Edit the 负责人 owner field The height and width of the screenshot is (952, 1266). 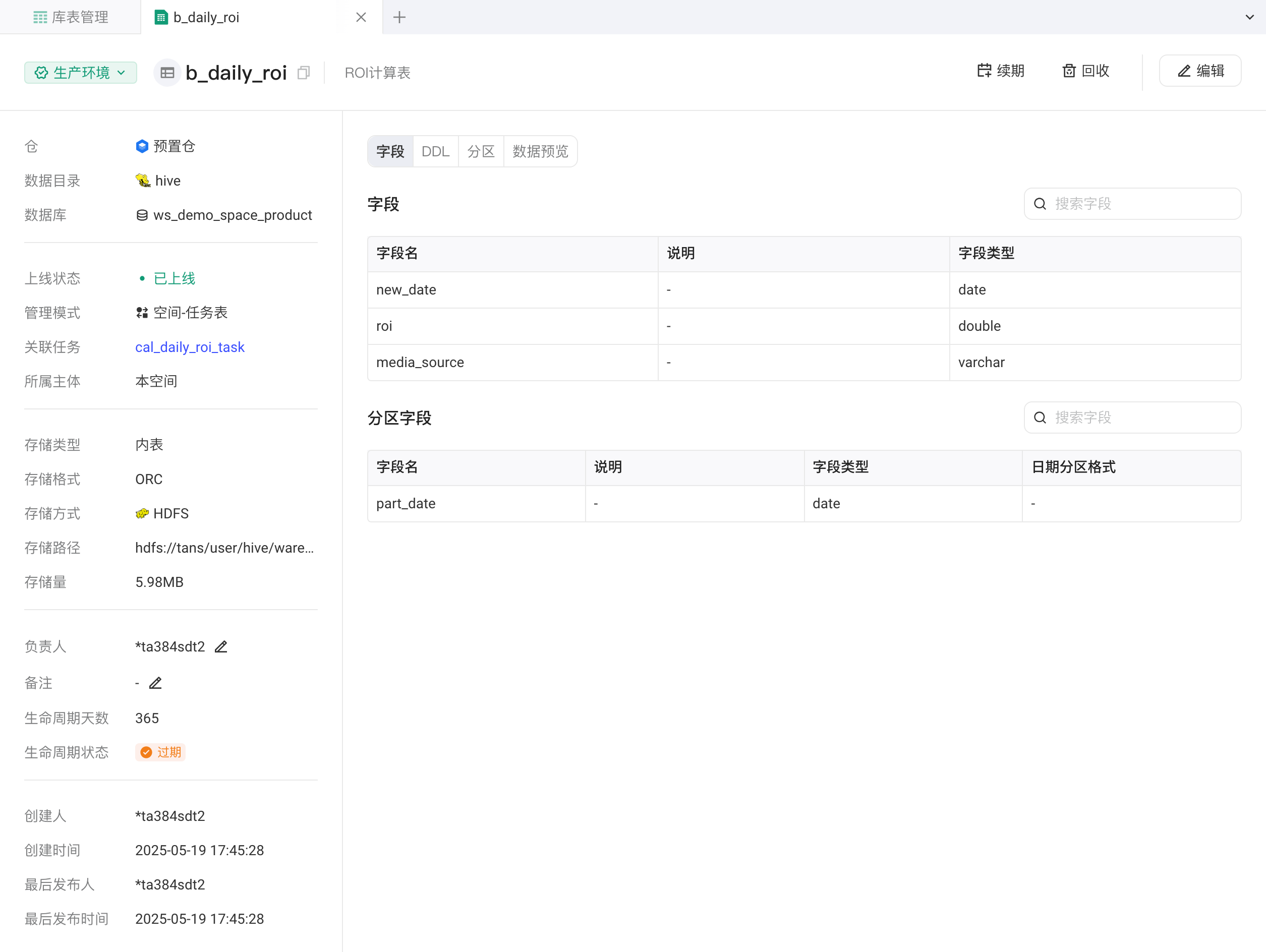221,646
